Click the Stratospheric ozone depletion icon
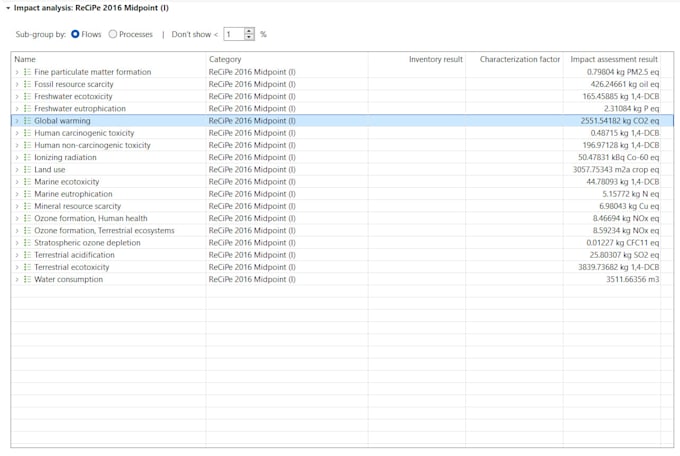 click(27, 243)
